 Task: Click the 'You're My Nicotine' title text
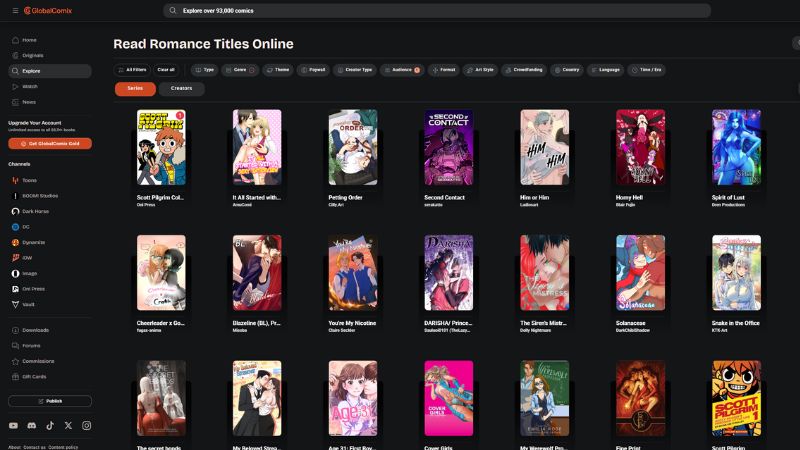pyautogui.click(x=352, y=323)
